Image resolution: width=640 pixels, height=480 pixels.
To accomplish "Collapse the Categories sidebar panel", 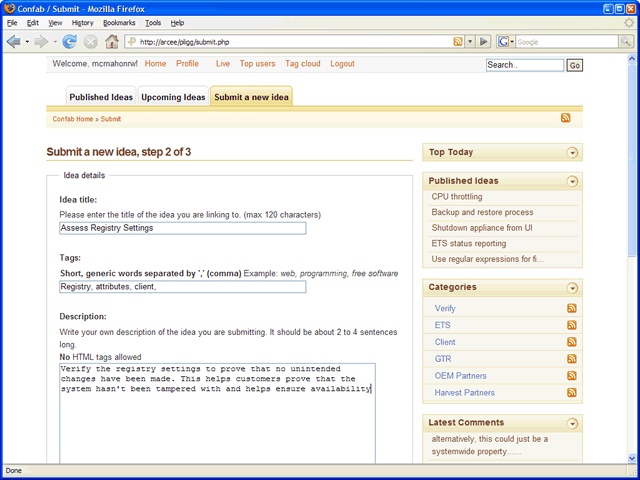I will point(572,288).
